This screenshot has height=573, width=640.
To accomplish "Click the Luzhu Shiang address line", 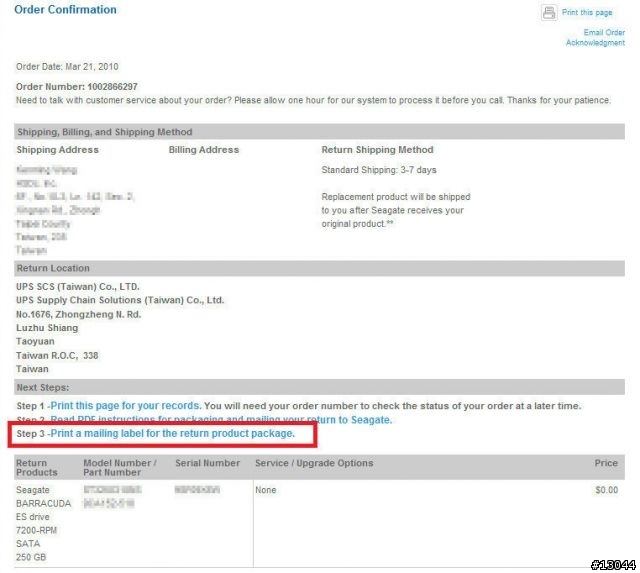I will [47, 328].
